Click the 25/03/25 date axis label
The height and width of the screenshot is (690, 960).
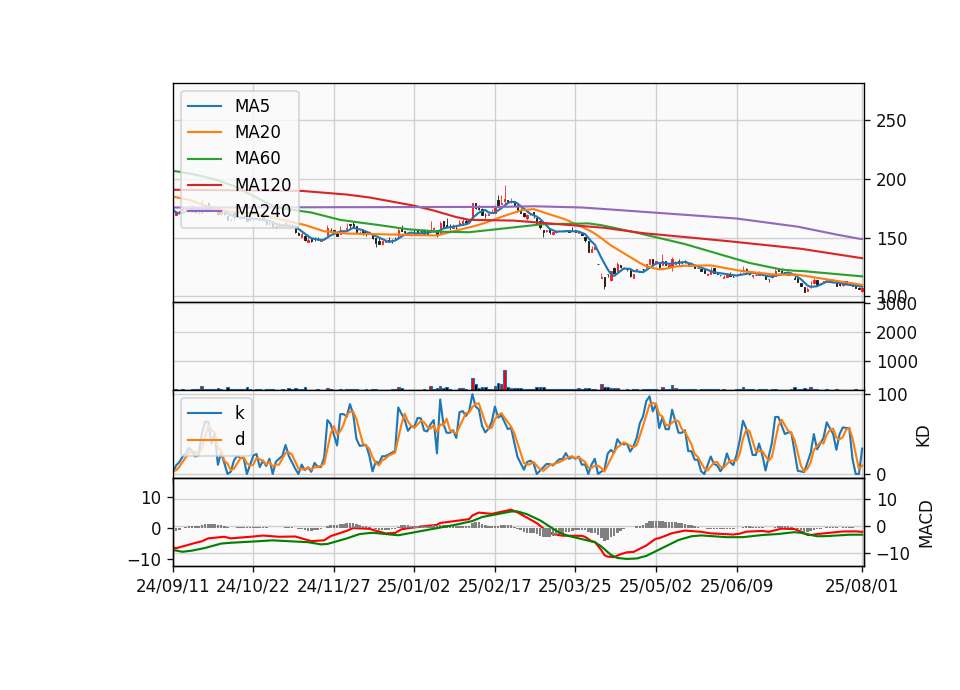point(575,587)
